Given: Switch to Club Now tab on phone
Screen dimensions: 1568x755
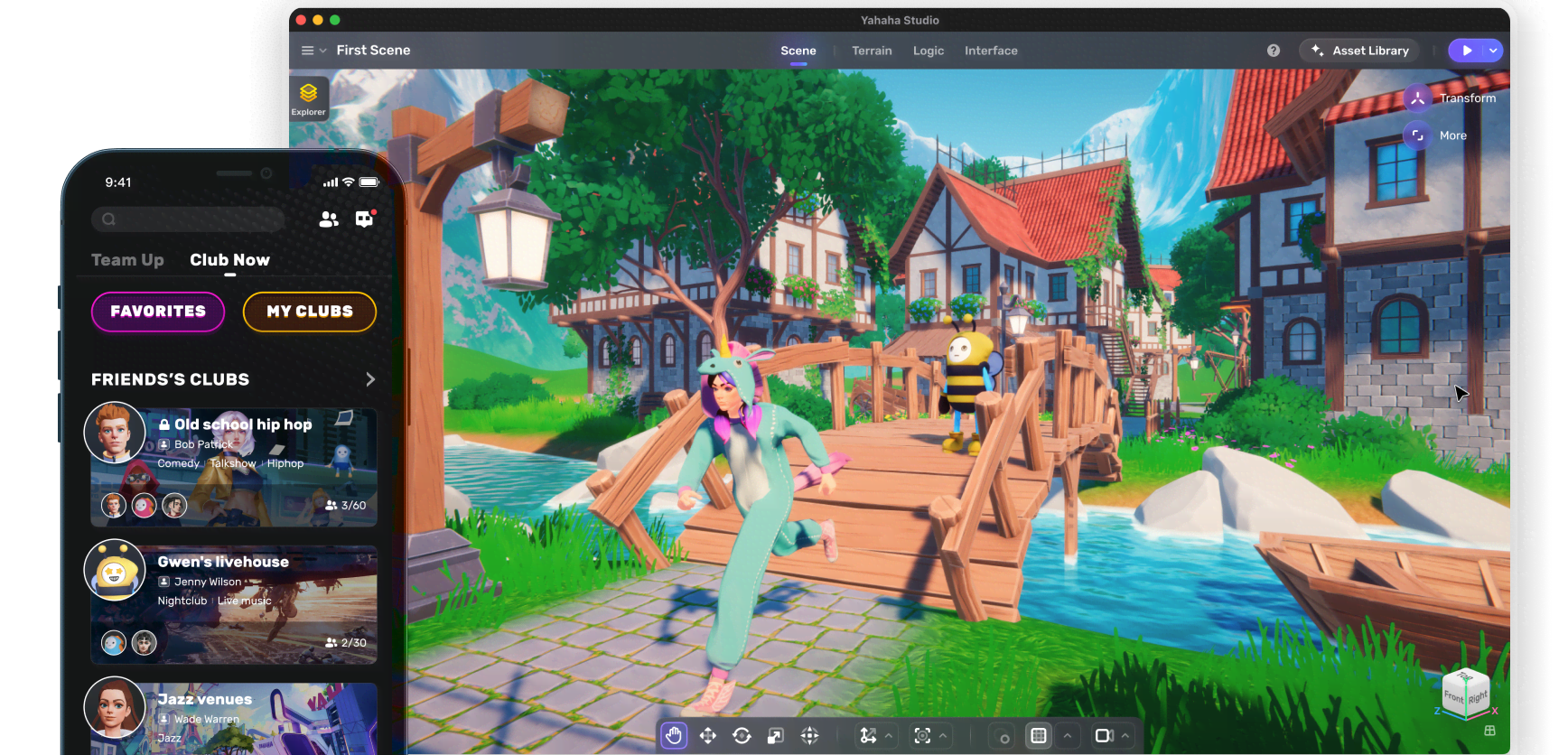Looking at the screenshot, I should point(229,260).
